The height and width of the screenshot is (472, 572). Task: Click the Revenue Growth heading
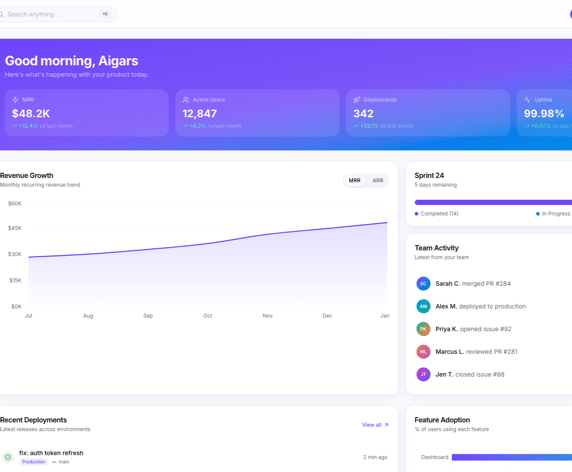[27, 175]
